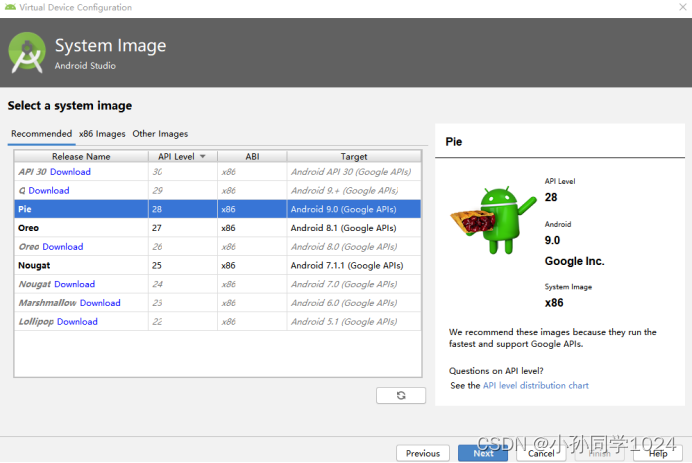The height and width of the screenshot is (463, 692).
Task: Click the Cancel button
Action: 541,453
